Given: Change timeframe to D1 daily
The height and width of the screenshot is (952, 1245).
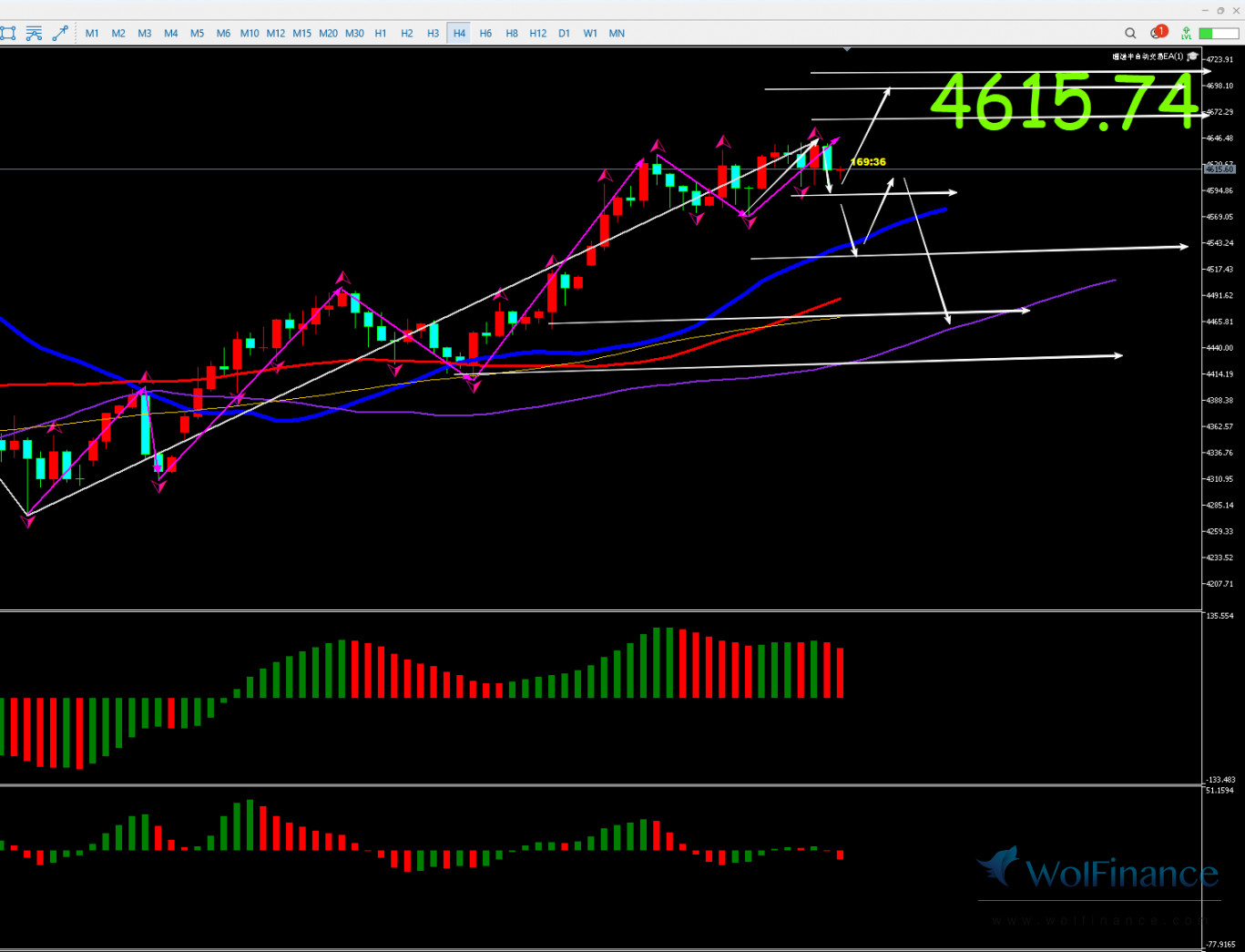Looking at the screenshot, I should point(564,34).
